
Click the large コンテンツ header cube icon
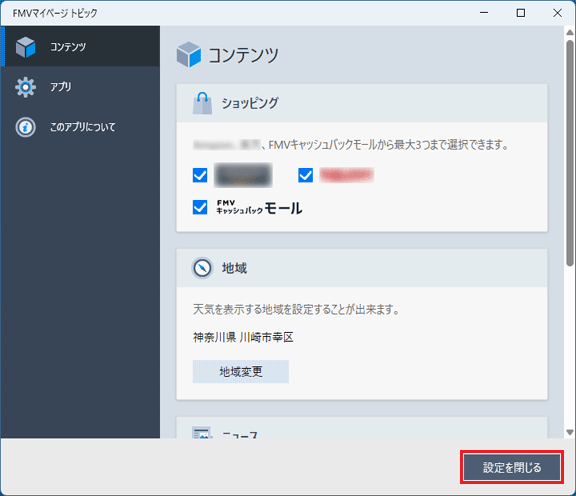tap(189, 55)
